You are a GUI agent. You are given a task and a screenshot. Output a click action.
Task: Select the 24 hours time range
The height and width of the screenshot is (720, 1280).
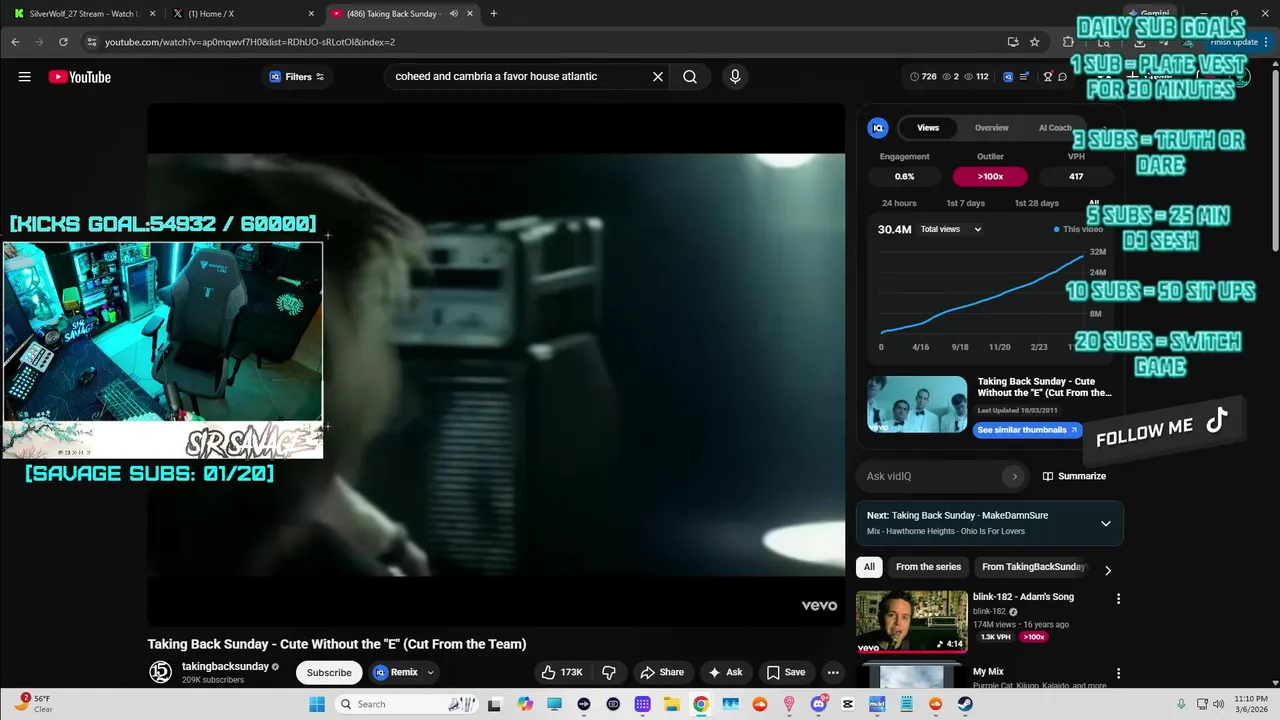point(899,203)
